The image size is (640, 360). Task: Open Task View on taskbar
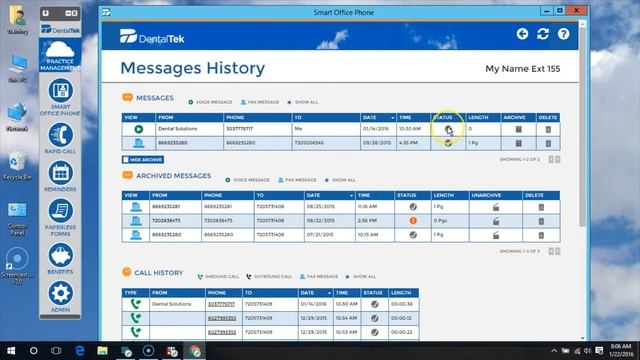point(56,351)
